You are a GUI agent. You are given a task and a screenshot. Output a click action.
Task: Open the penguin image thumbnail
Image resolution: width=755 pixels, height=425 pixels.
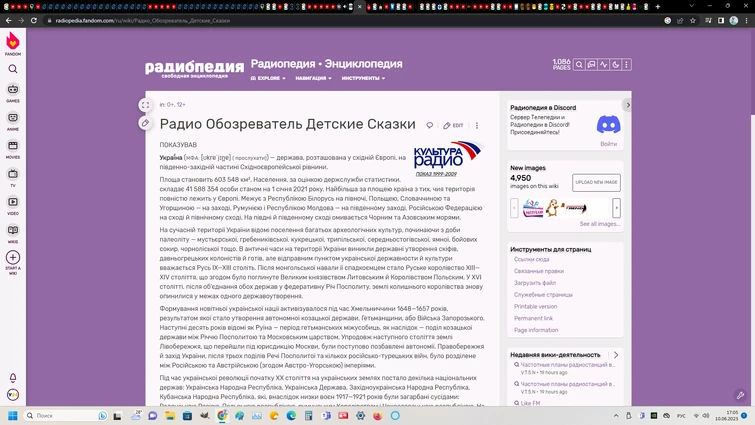[553, 208]
